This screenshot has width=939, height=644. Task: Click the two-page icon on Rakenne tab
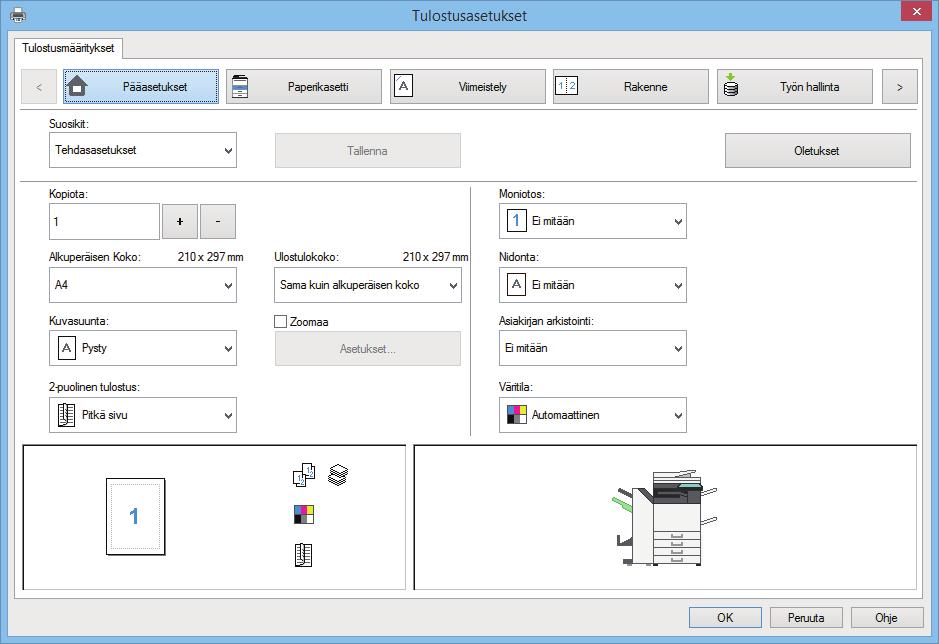pyautogui.click(x=567, y=86)
